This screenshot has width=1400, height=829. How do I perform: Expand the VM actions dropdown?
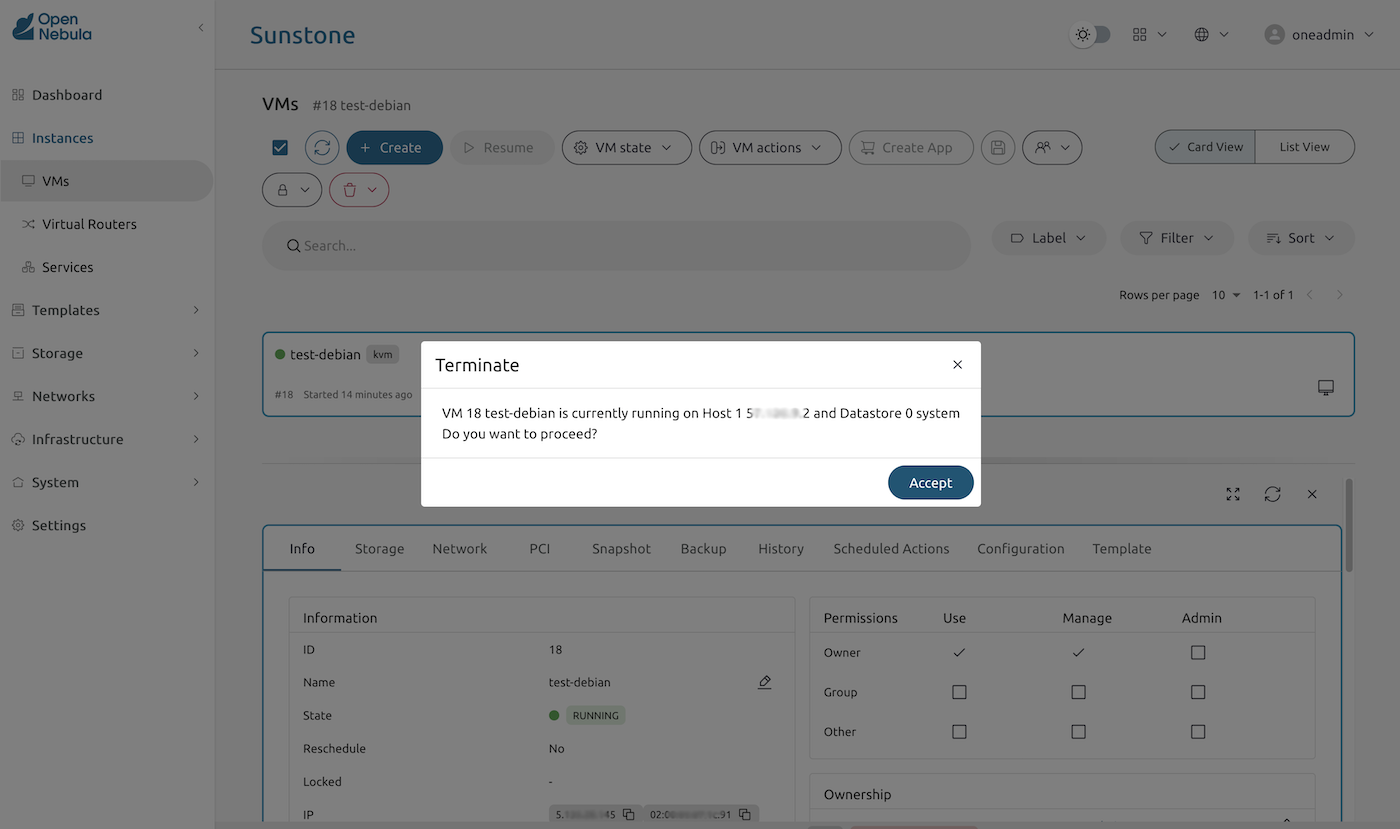pos(766,148)
